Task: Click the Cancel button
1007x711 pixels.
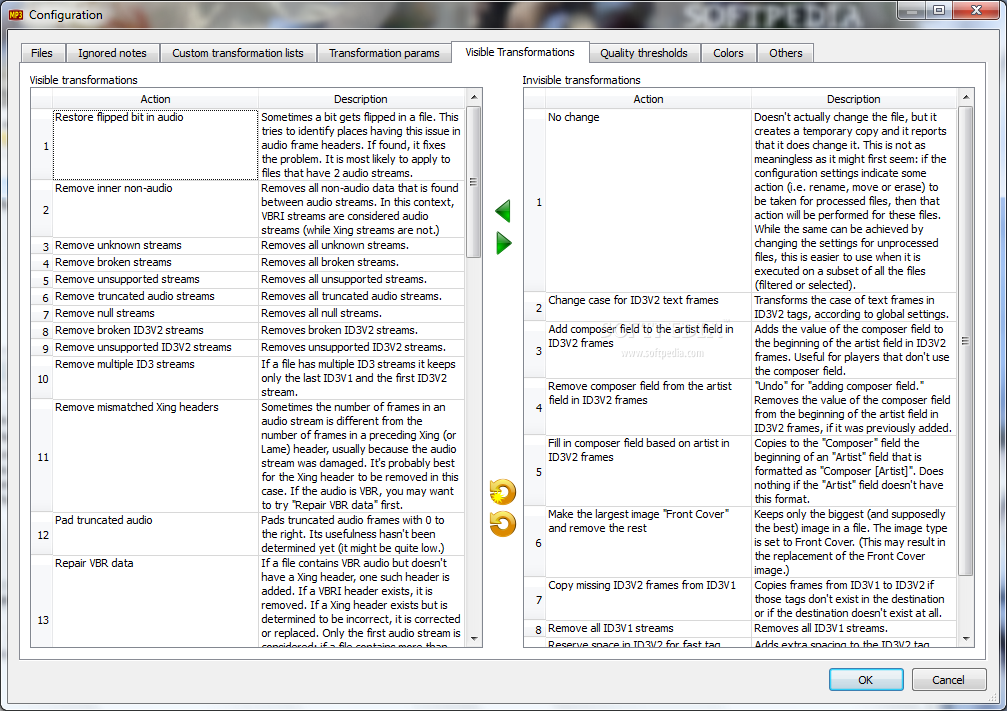Action: click(x=949, y=680)
